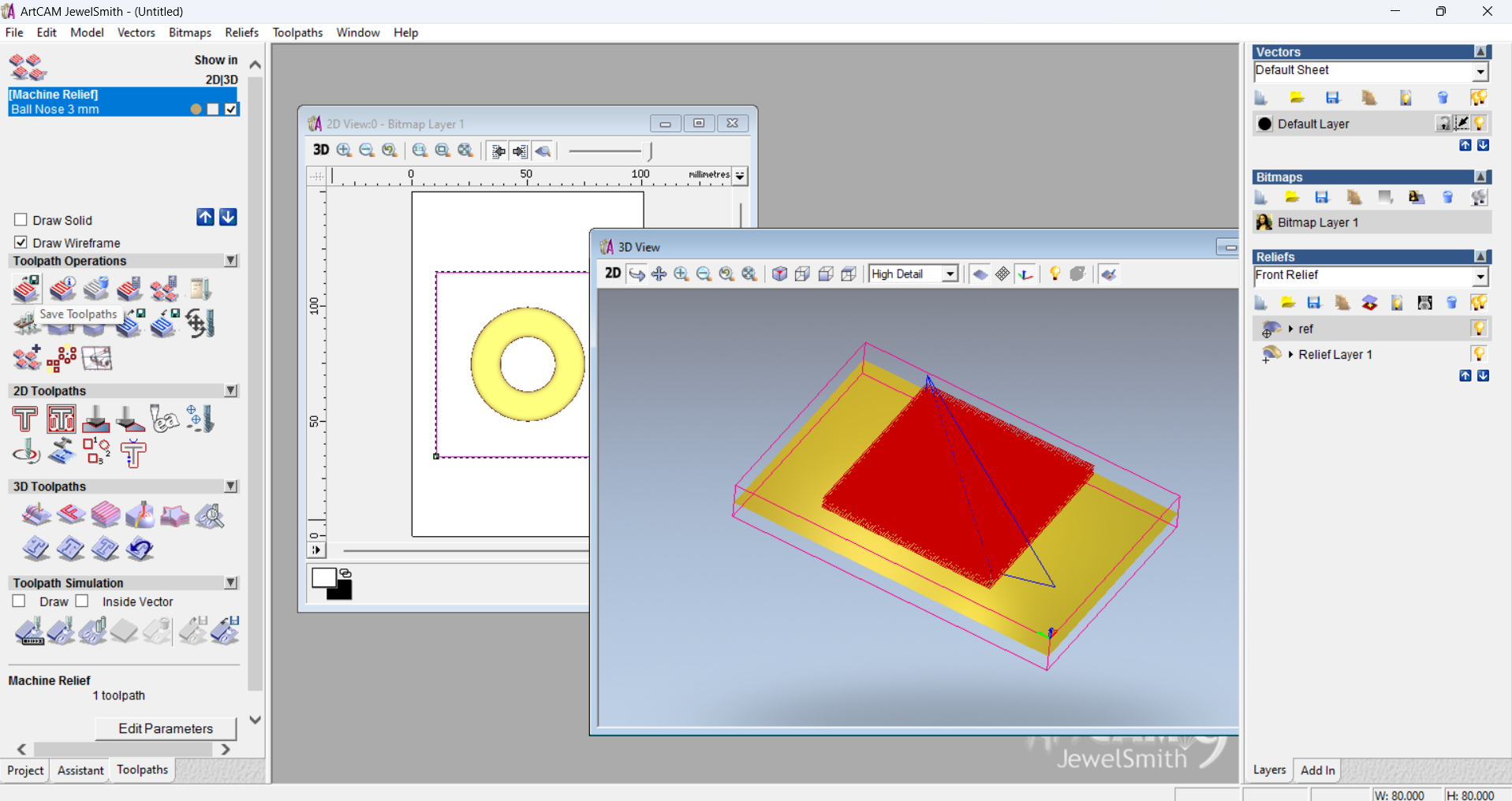Expand the ref relief layer arrow
The image size is (1512, 801).
tap(1290, 329)
